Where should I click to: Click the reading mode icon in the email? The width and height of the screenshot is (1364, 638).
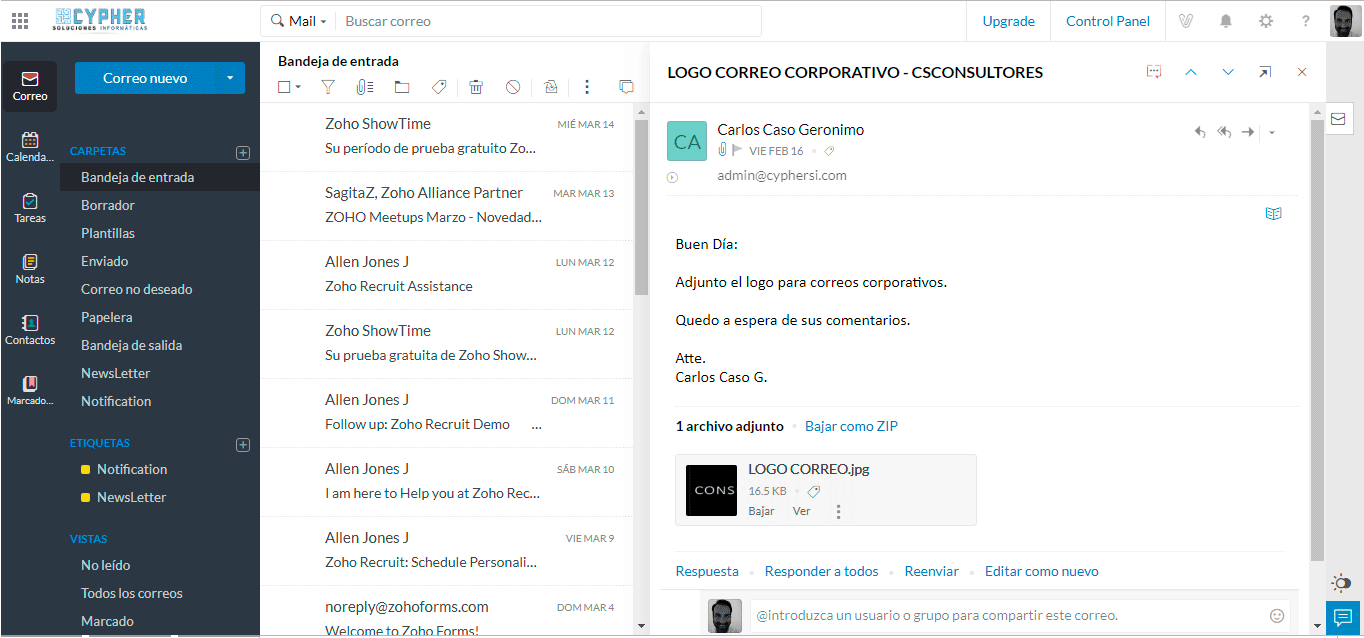[1273, 213]
